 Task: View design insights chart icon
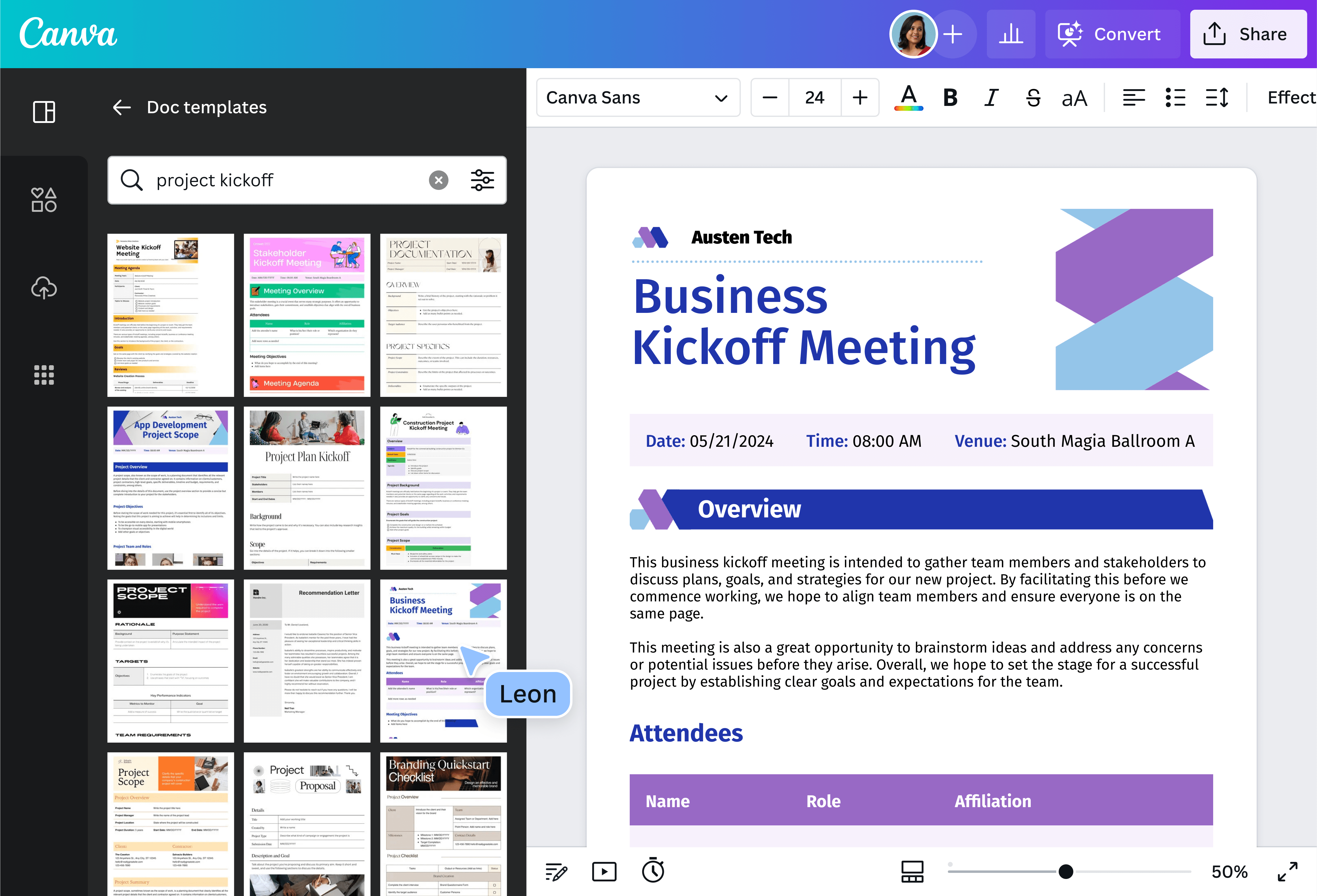(x=1011, y=34)
